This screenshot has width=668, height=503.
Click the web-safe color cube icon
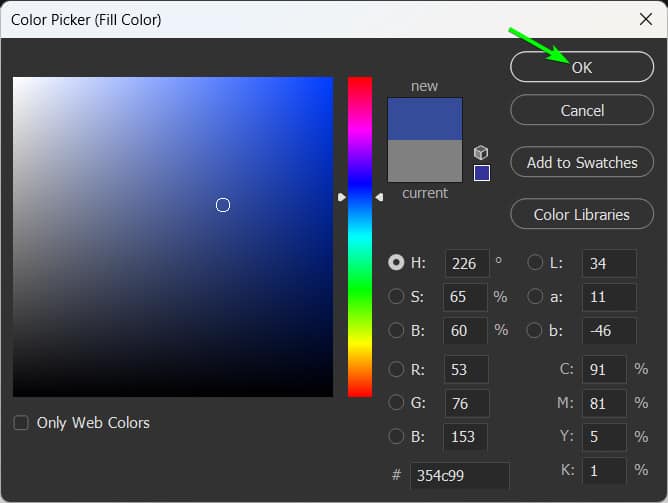(481, 152)
